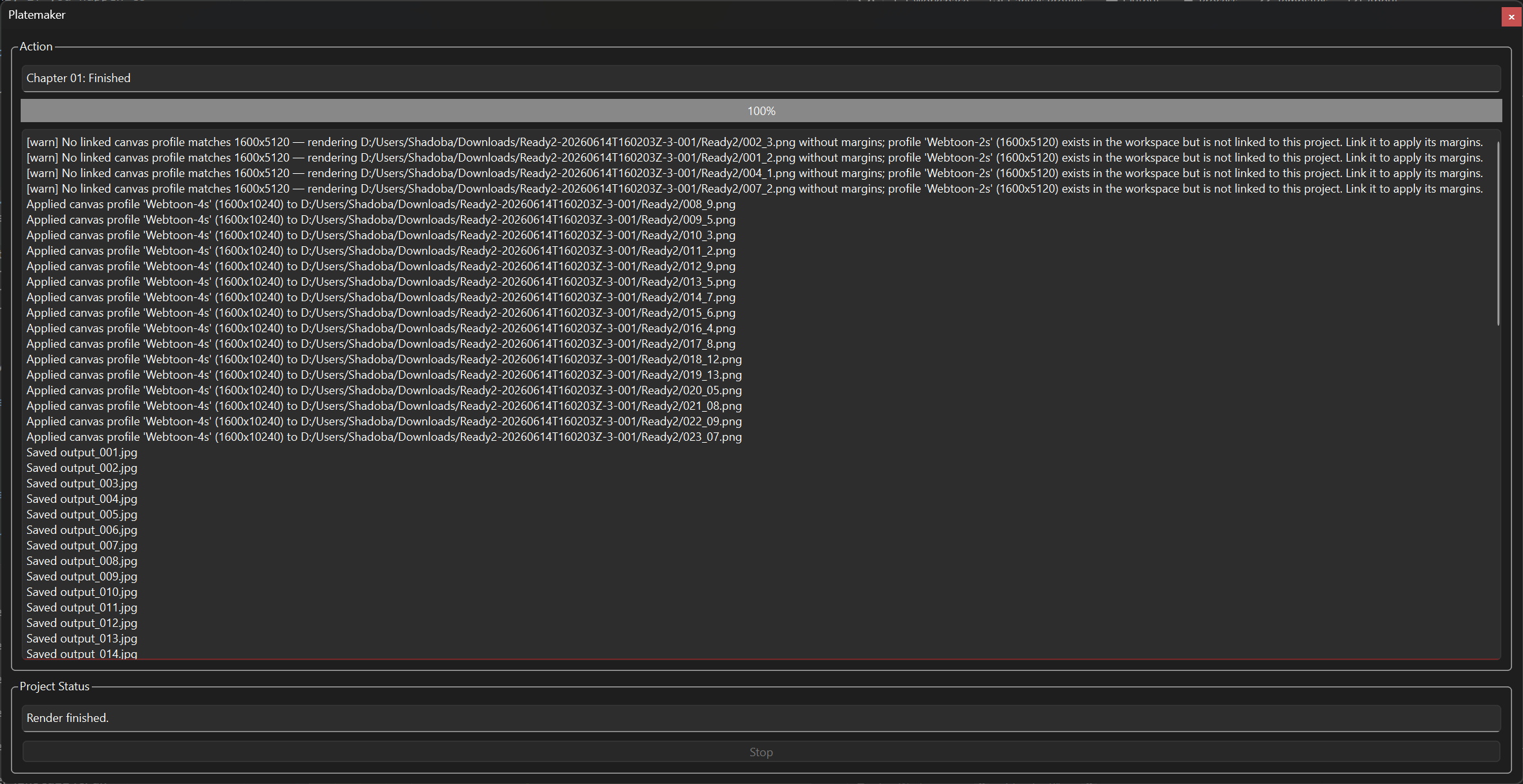Select log line for Ready2/018_12.png
Image resolution: width=1523 pixels, height=784 pixels.
click(x=384, y=359)
